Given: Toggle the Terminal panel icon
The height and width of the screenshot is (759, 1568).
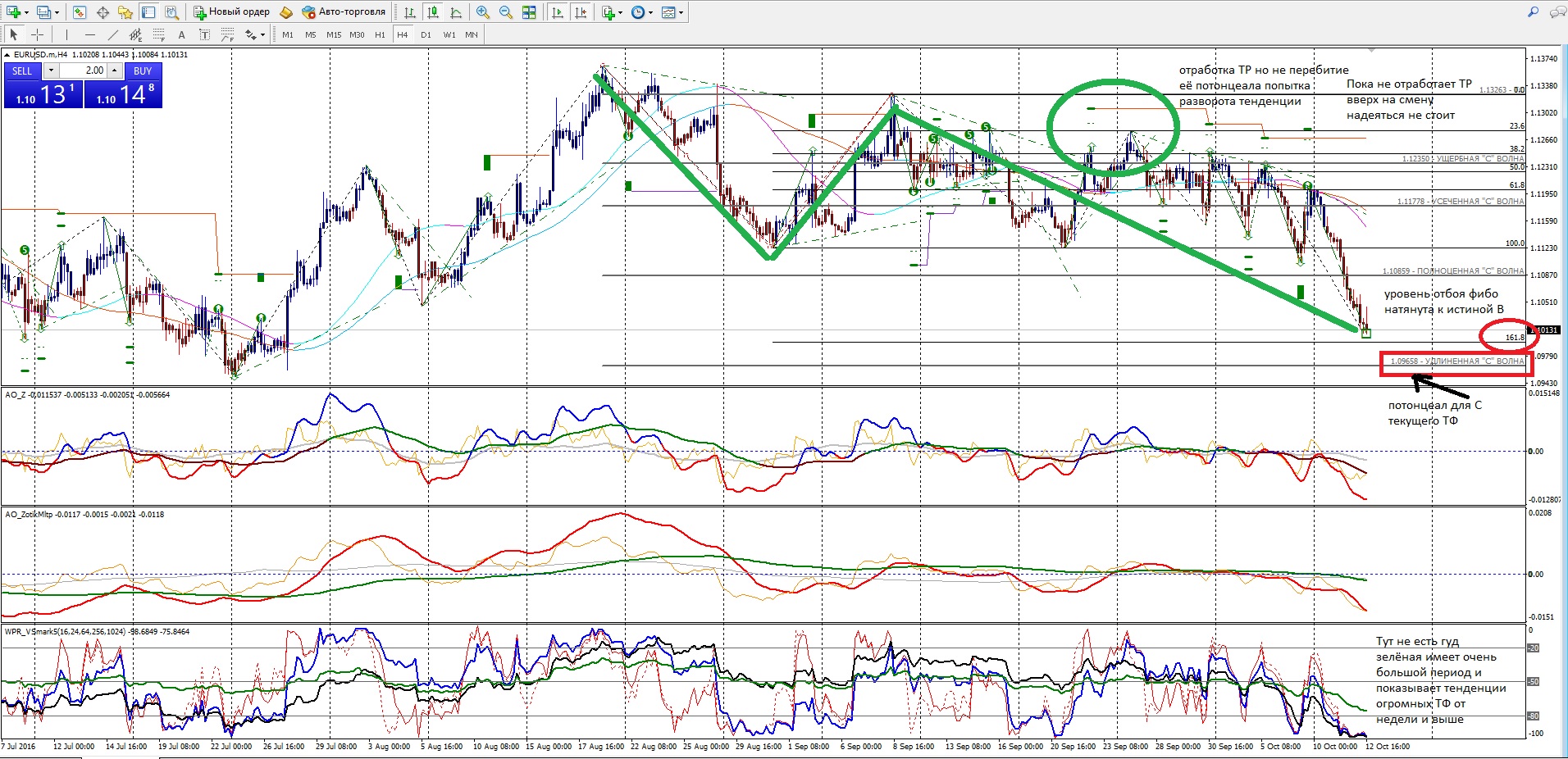Looking at the screenshot, I should (x=148, y=12).
